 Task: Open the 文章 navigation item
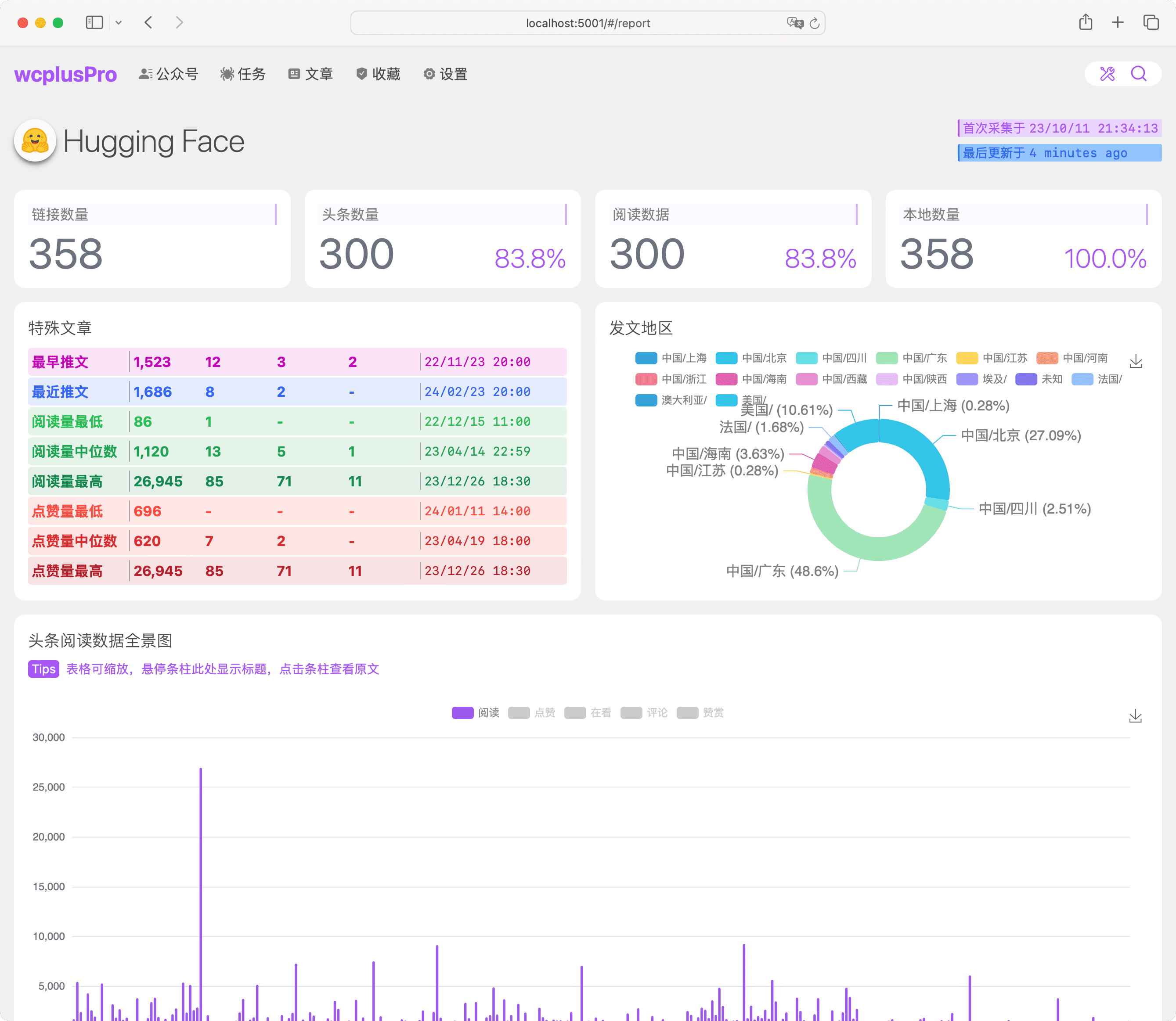310,73
